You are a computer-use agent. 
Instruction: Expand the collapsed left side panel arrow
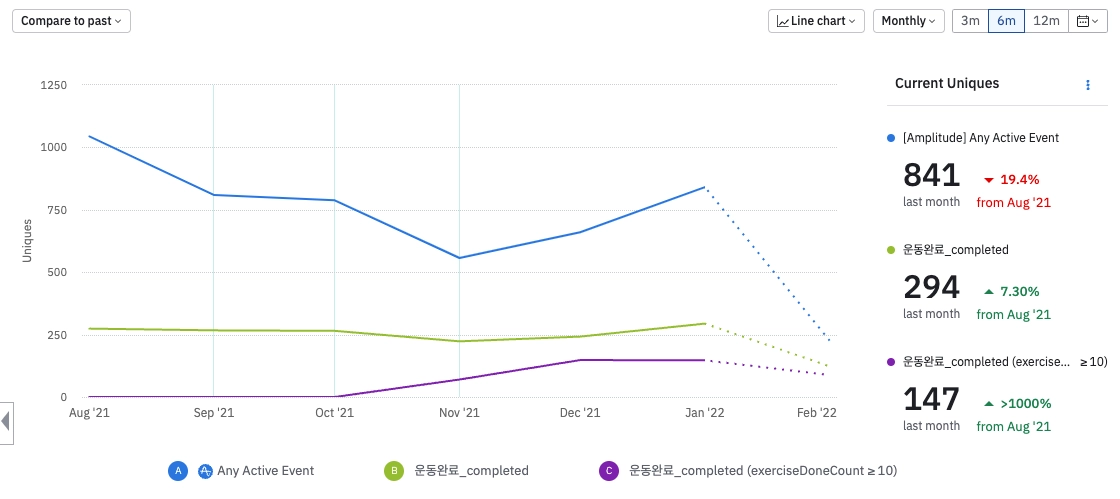6,421
